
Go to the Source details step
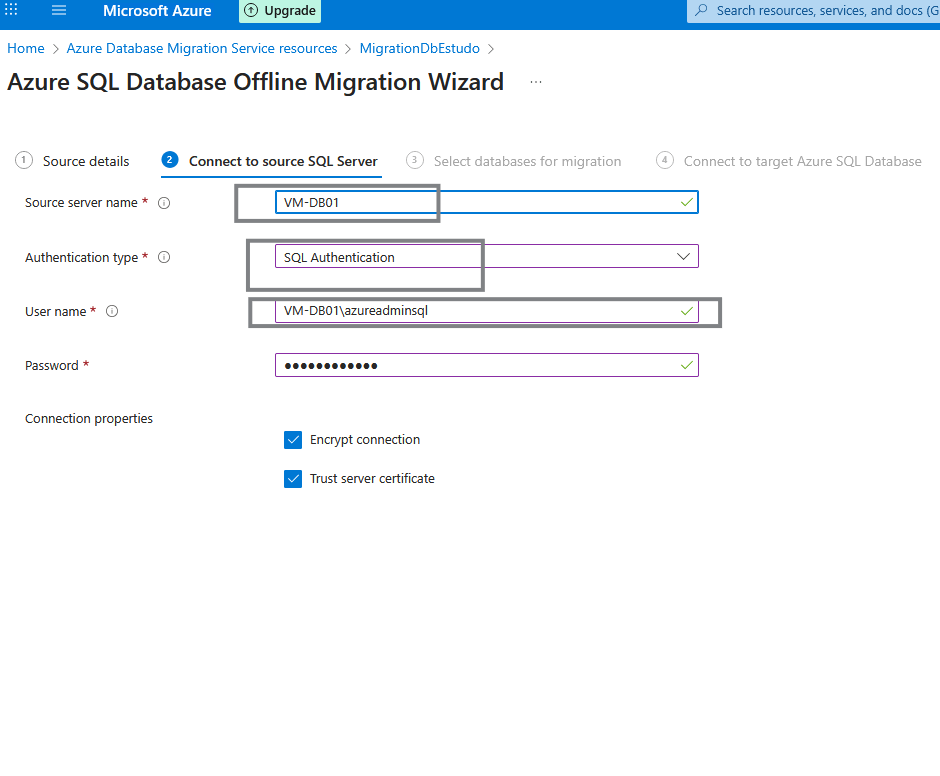tap(86, 161)
